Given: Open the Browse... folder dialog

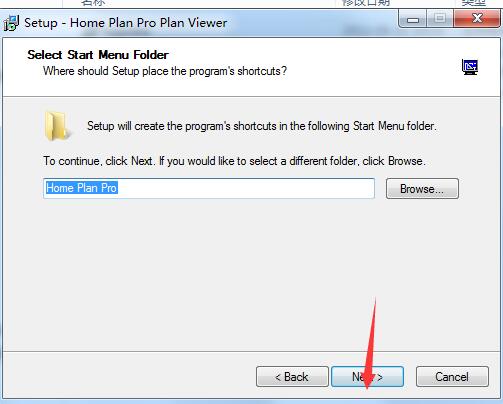Looking at the screenshot, I should click(x=422, y=189).
